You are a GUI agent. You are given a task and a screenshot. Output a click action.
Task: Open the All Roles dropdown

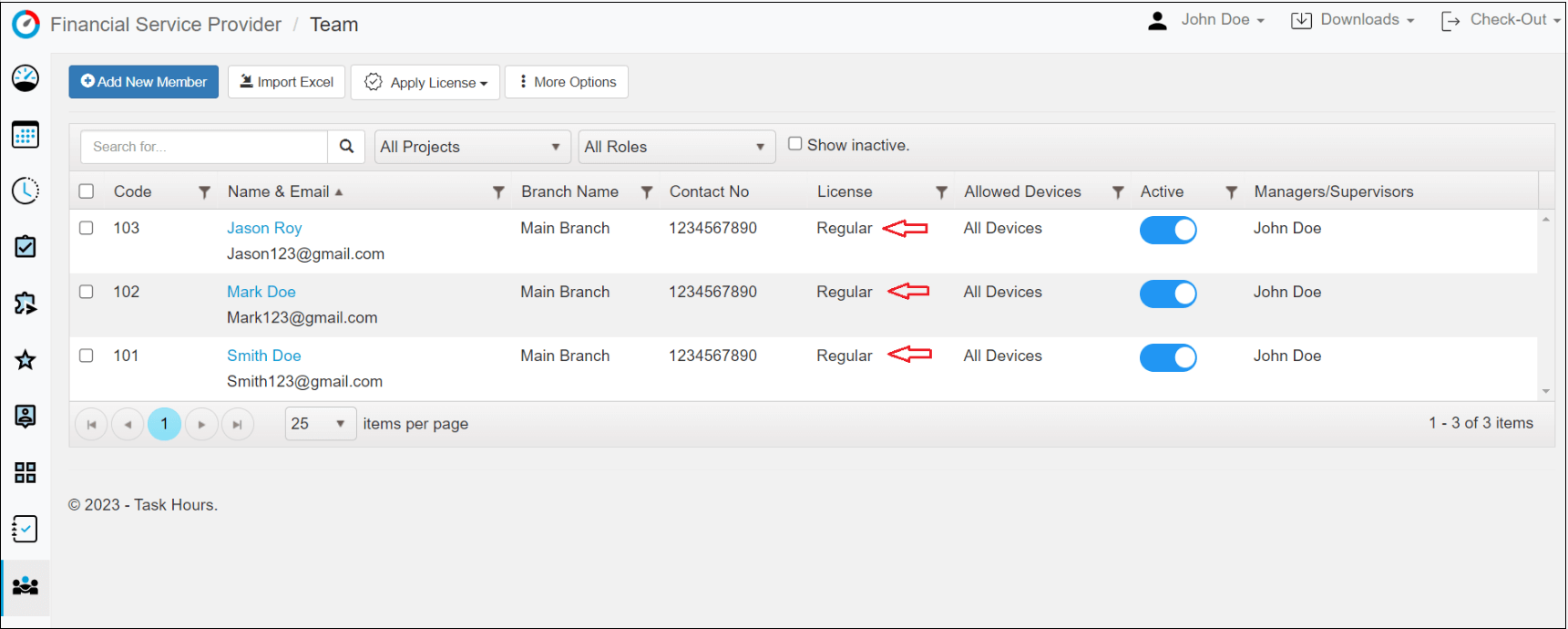[677, 147]
